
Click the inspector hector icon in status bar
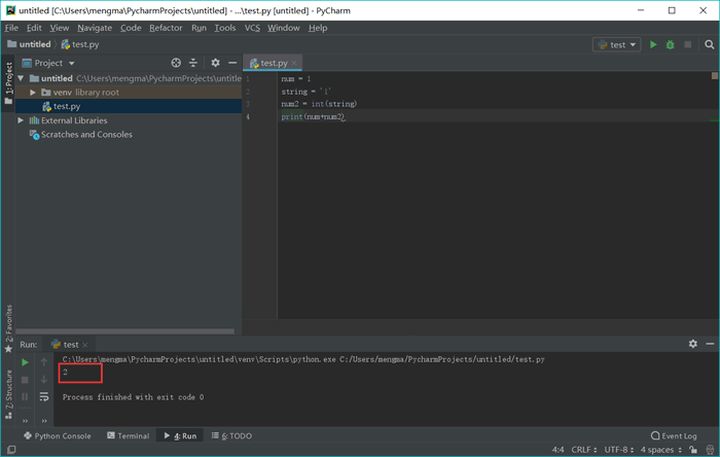[x=710, y=450]
